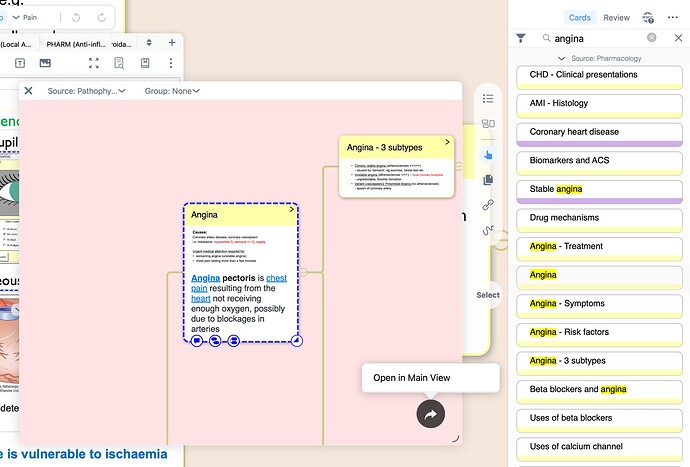The image size is (690, 467).
Task: Click the third round icon under Angina card
Action: [x=234, y=341]
